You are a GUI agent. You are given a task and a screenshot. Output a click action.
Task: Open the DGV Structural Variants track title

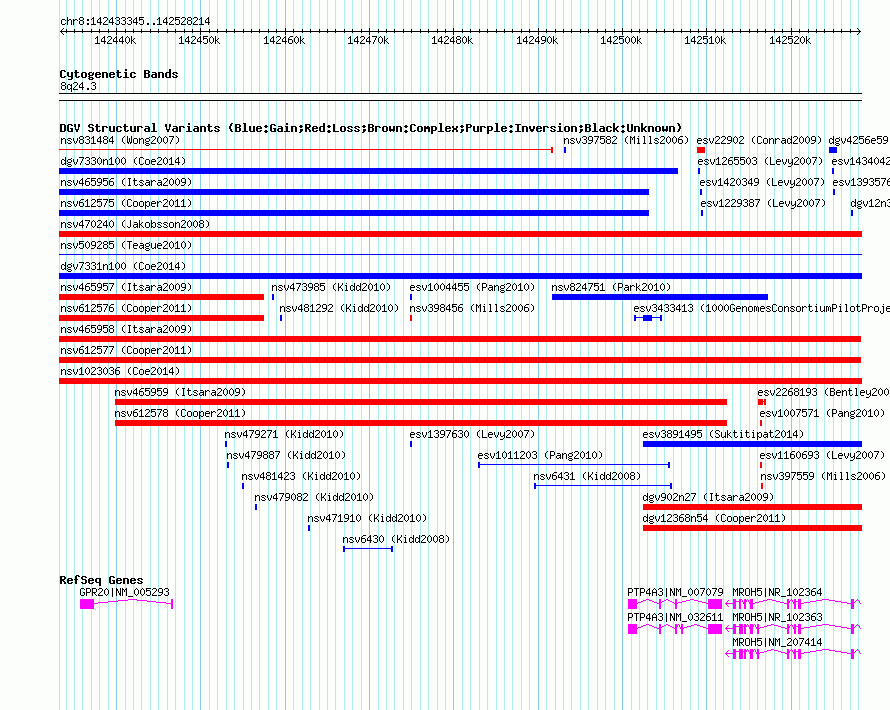point(370,128)
